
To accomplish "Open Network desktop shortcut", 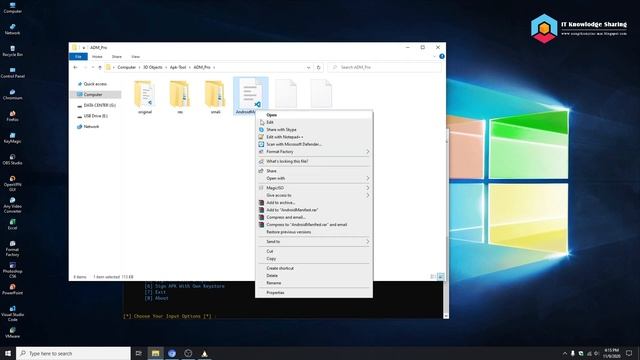I will pos(13,29).
